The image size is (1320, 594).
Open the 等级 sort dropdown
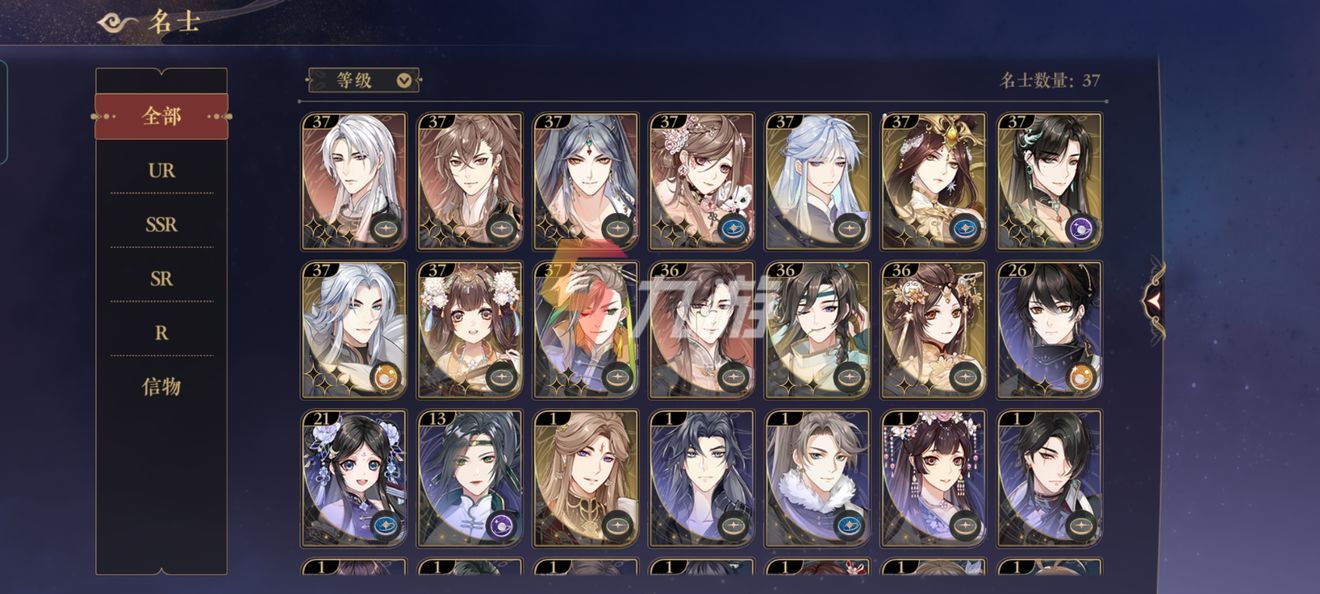(364, 80)
